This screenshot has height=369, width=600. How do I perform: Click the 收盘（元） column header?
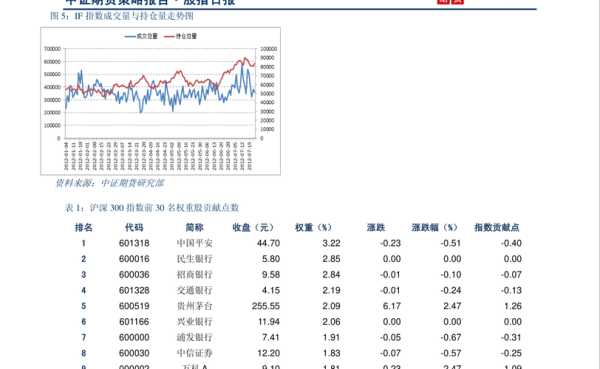click(253, 228)
